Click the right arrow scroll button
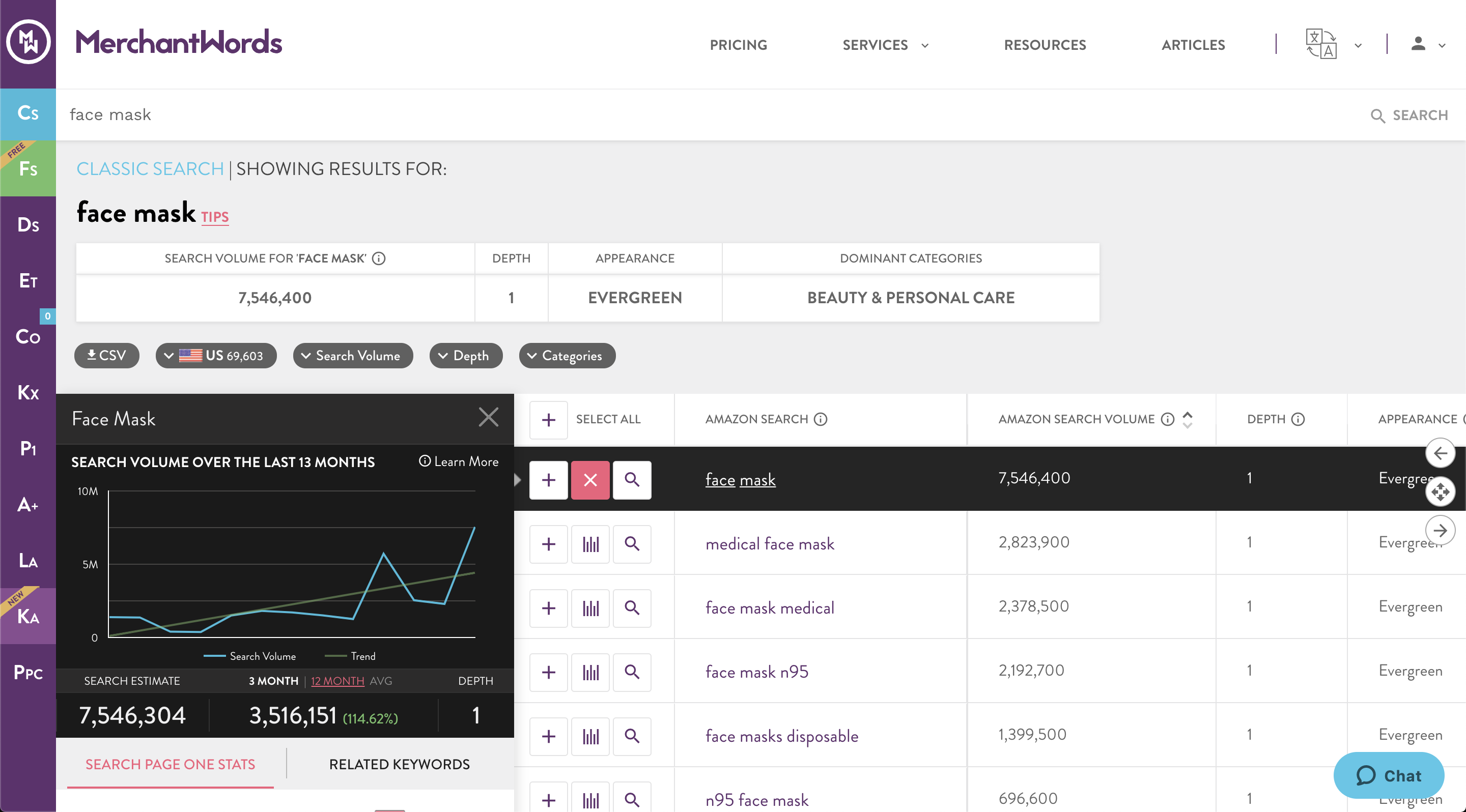1466x812 pixels. click(x=1440, y=531)
